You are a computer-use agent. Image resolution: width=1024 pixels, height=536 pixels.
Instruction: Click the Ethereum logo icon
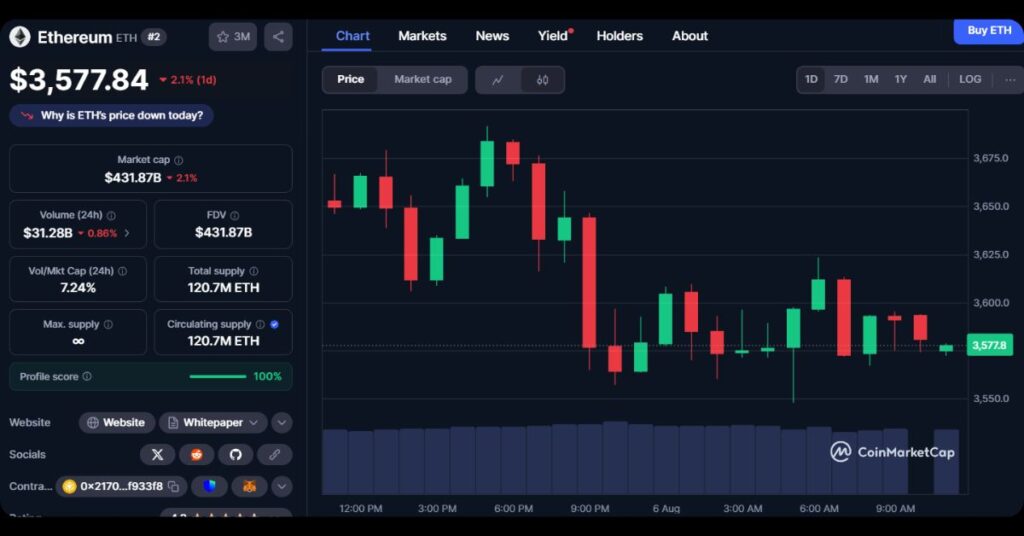[20, 37]
